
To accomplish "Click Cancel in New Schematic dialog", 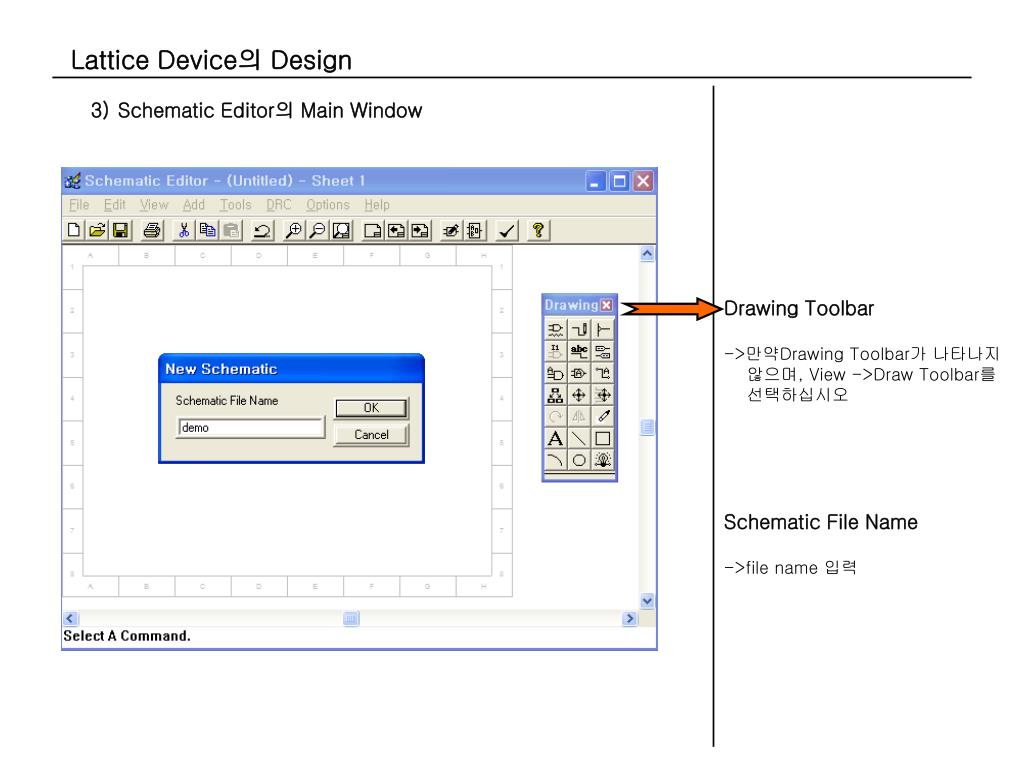I will point(371,435).
